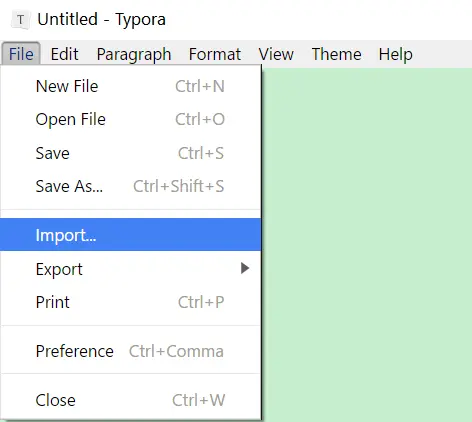
Task: Open Preference from the File menu
Action: 130,351
